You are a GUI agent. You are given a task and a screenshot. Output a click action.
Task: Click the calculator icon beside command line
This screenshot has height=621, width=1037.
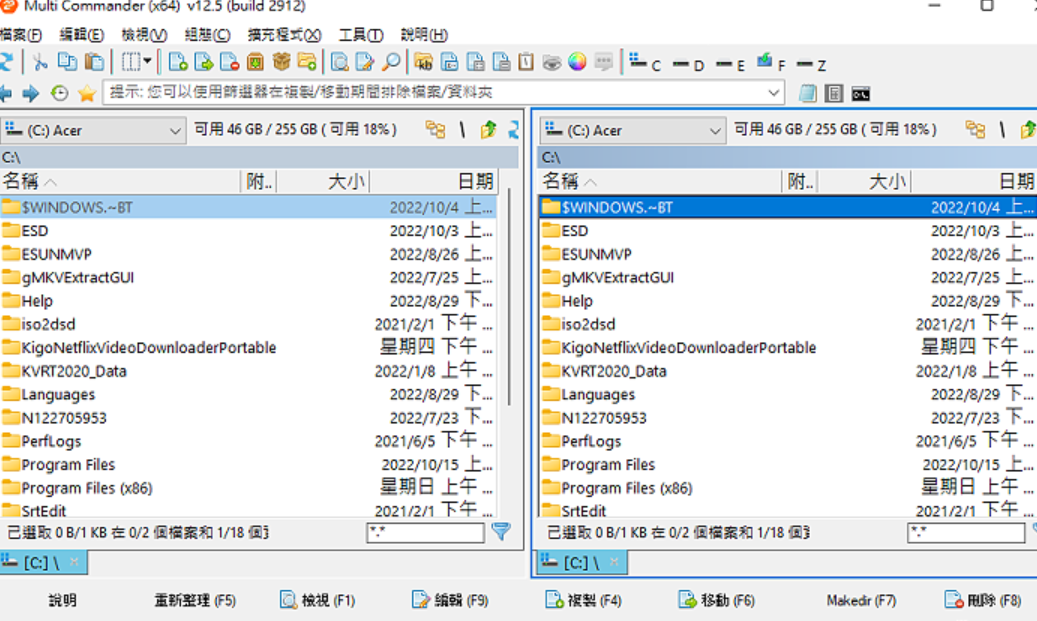pyautogui.click(x=834, y=93)
